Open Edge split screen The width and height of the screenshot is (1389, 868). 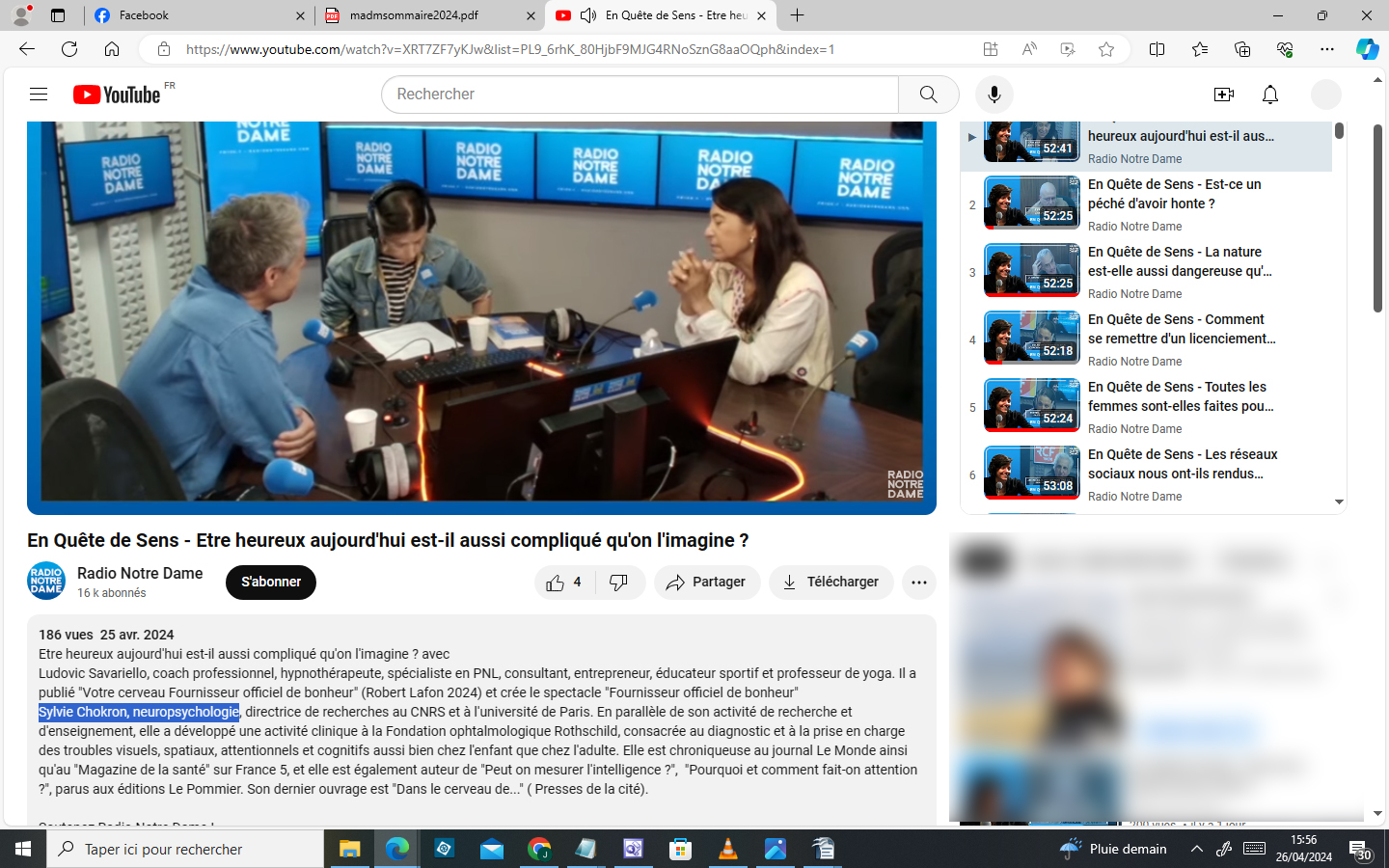click(x=1157, y=49)
